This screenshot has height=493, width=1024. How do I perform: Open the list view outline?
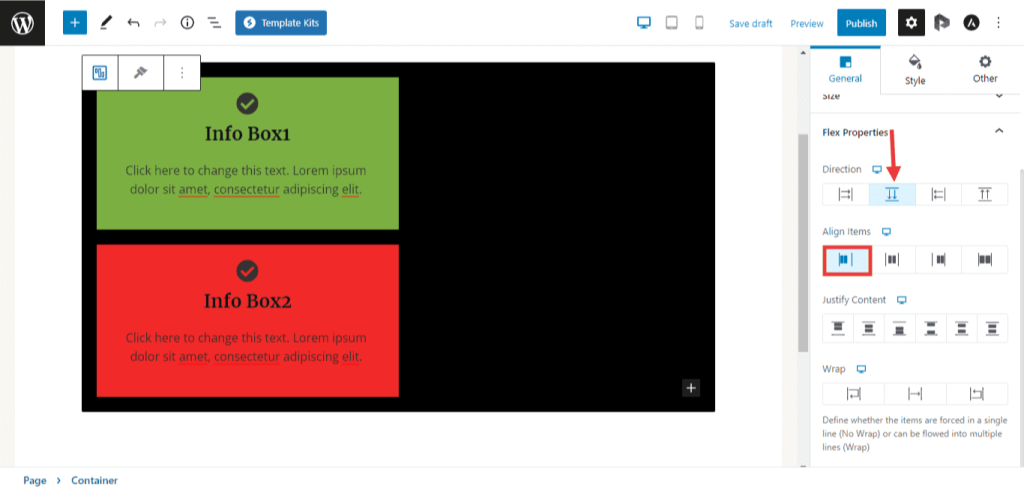[214, 23]
